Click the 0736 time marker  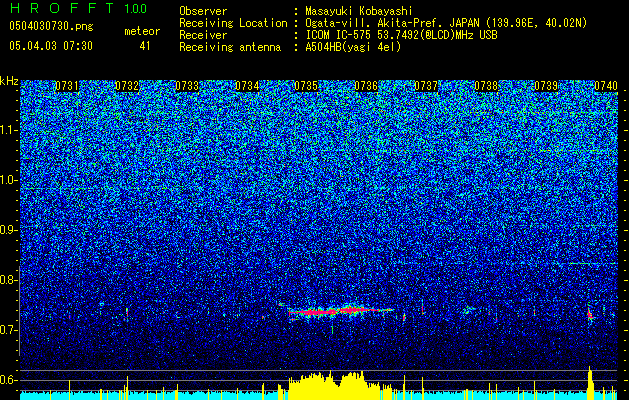366,86
